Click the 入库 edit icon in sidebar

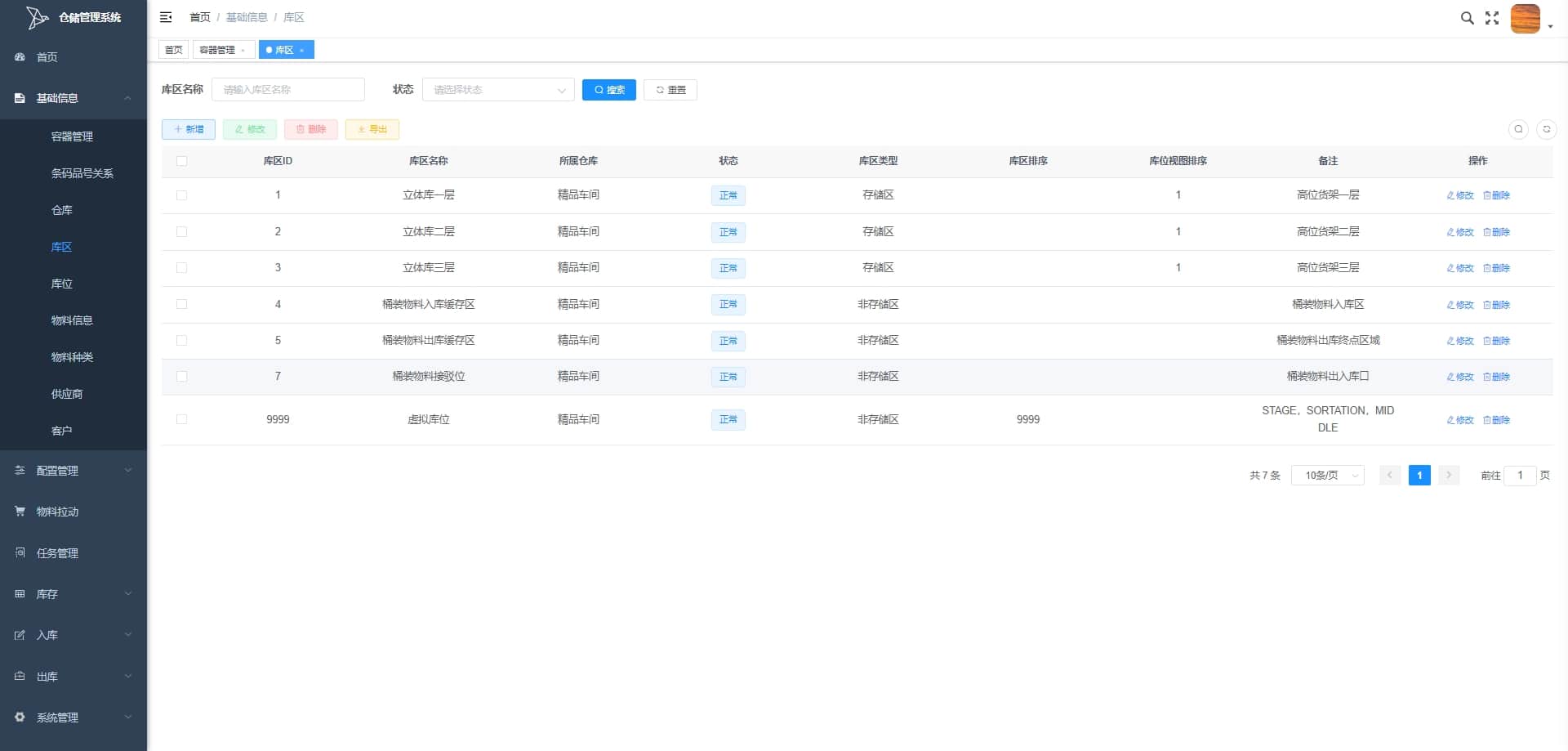[x=20, y=635]
